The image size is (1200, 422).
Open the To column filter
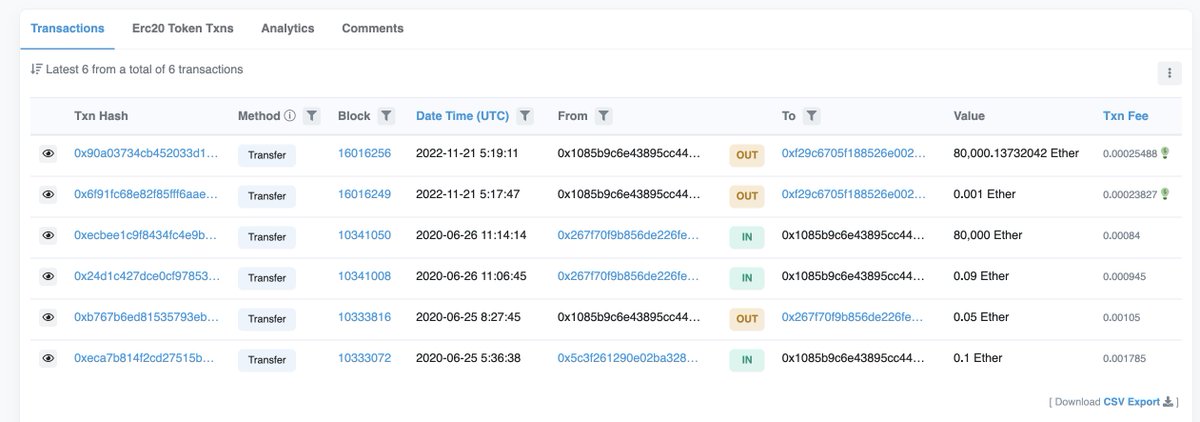[x=811, y=116]
